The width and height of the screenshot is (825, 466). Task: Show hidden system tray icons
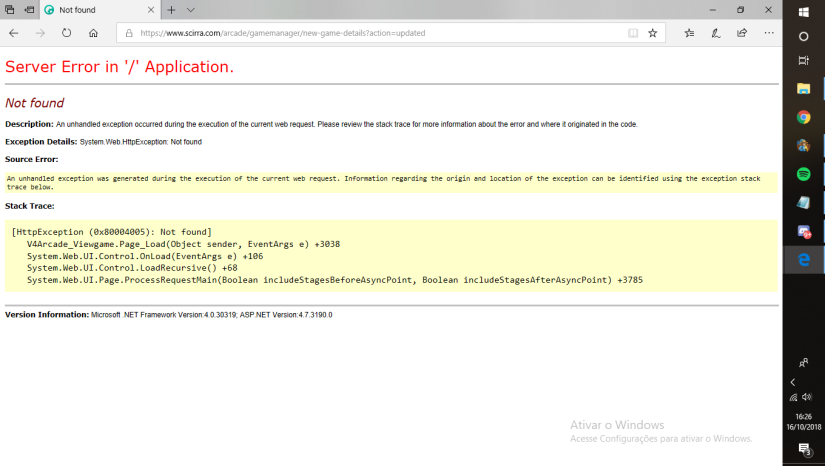(x=793, y=382)
